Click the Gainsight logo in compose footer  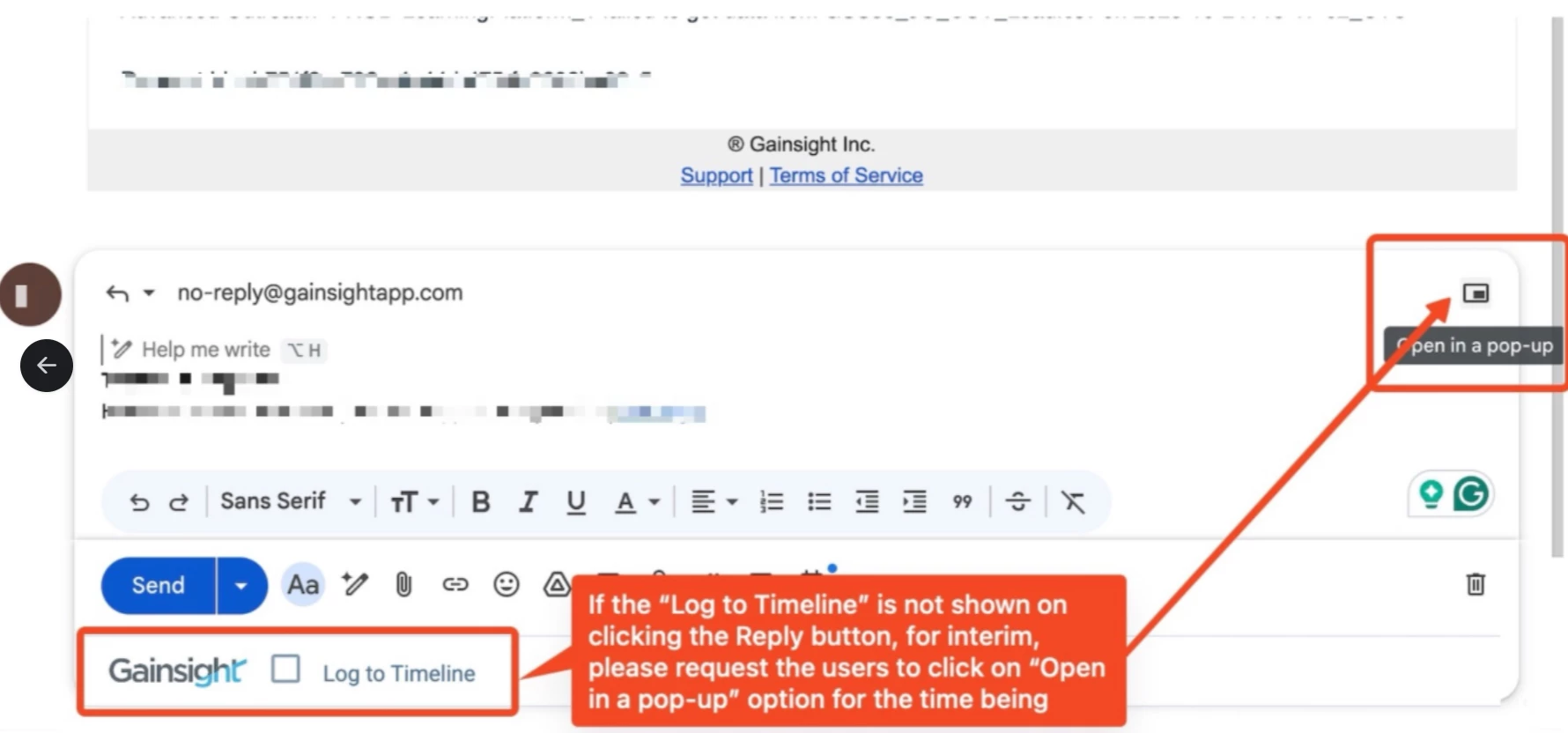click(x=177, y=671)
